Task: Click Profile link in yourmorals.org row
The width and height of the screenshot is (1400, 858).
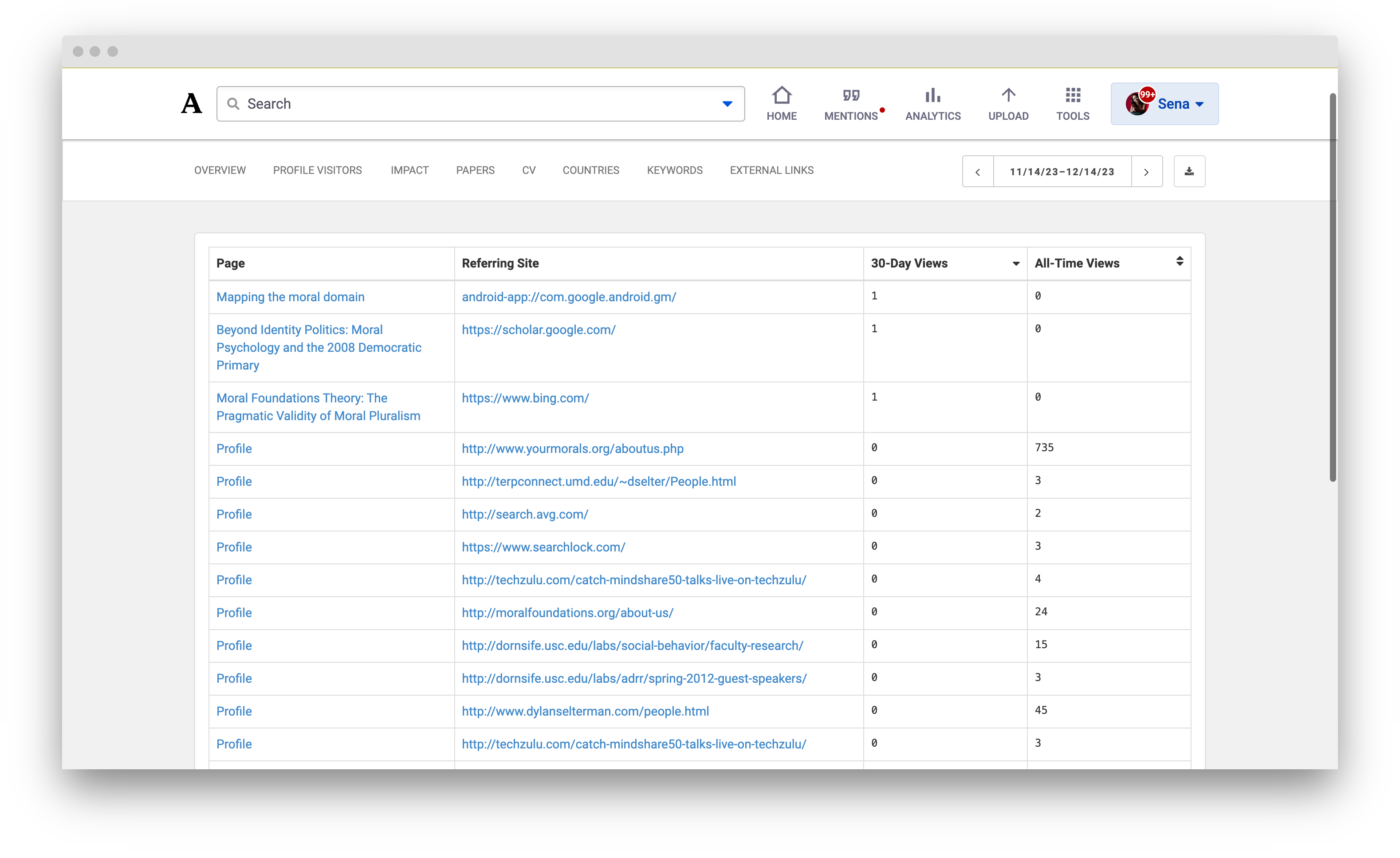Action: click(233, 449)
